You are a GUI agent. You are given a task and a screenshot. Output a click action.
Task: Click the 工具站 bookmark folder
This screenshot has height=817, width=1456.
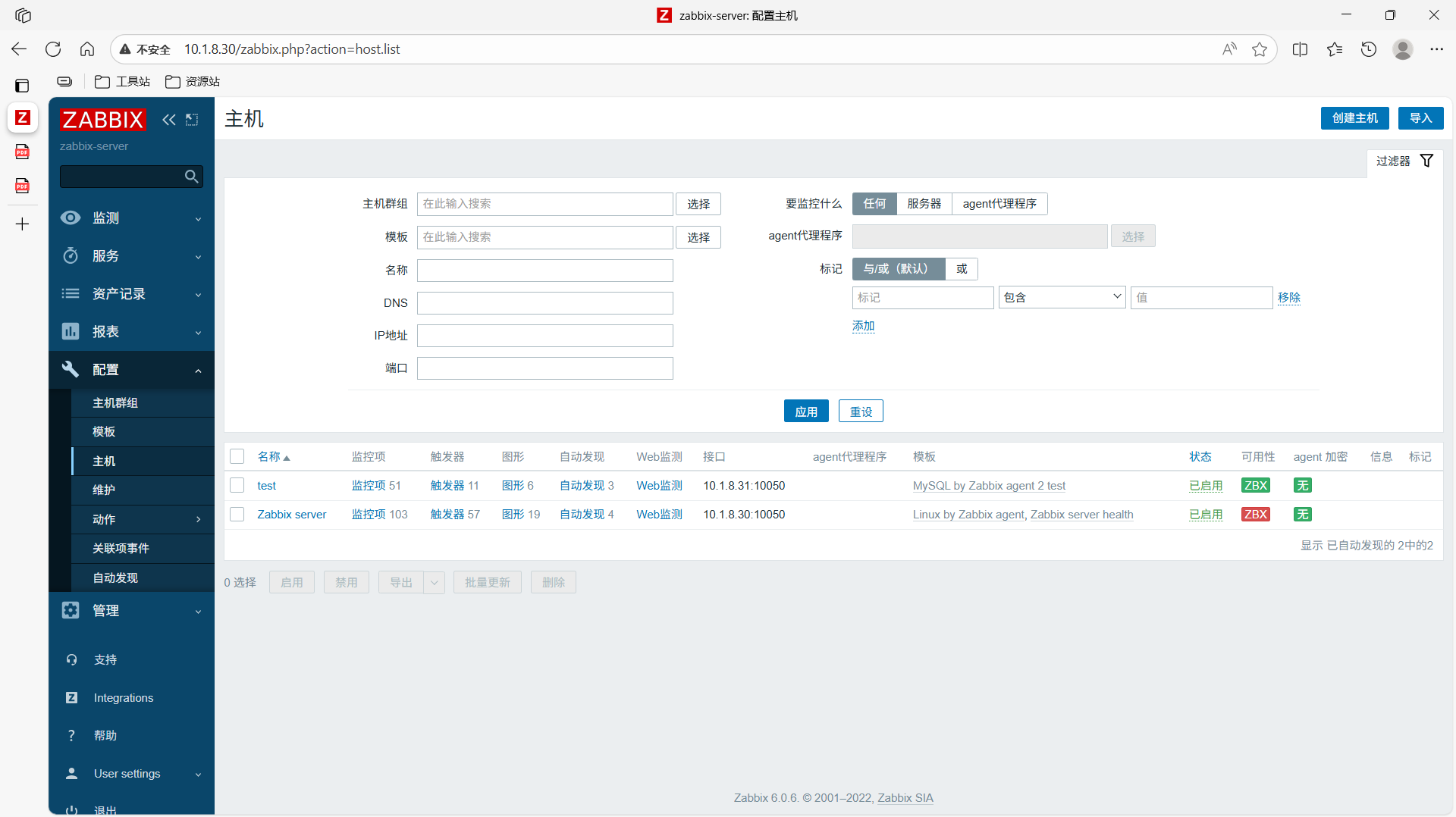[x=123, y=82]
